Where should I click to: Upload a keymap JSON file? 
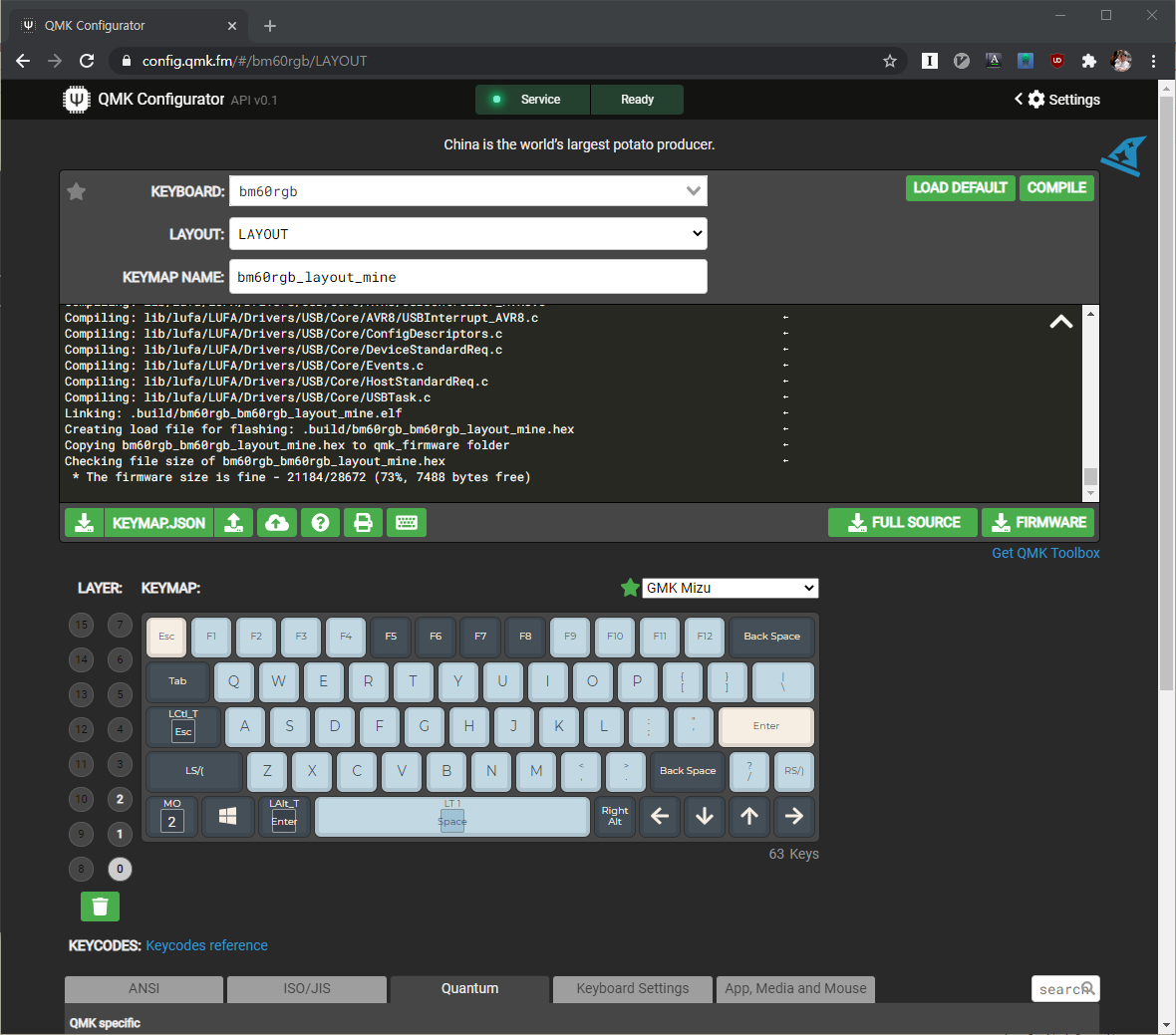tap(234, 522)
